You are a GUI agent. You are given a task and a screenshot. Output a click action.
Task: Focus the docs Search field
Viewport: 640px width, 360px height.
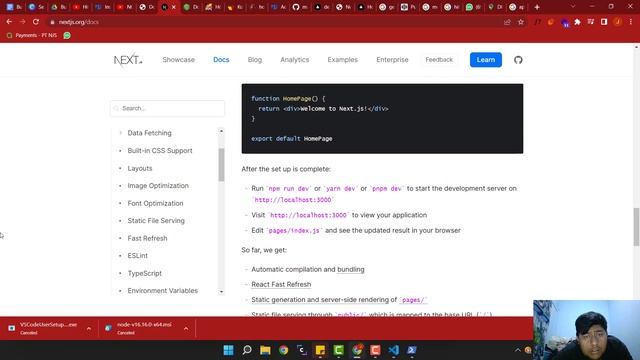coord(167,108)
